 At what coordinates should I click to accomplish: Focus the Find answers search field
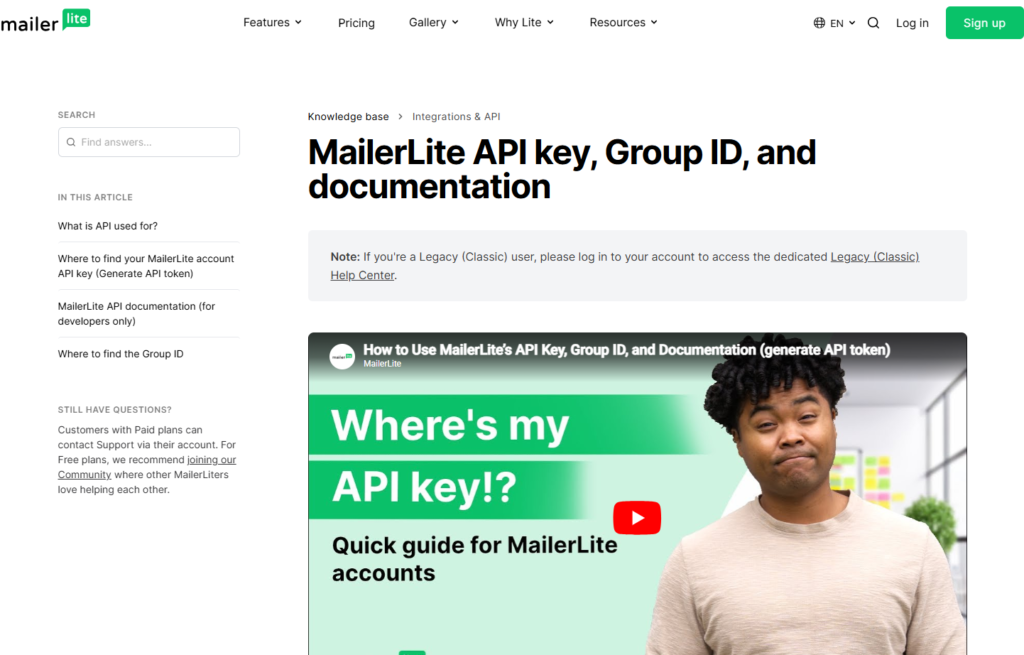149,142
